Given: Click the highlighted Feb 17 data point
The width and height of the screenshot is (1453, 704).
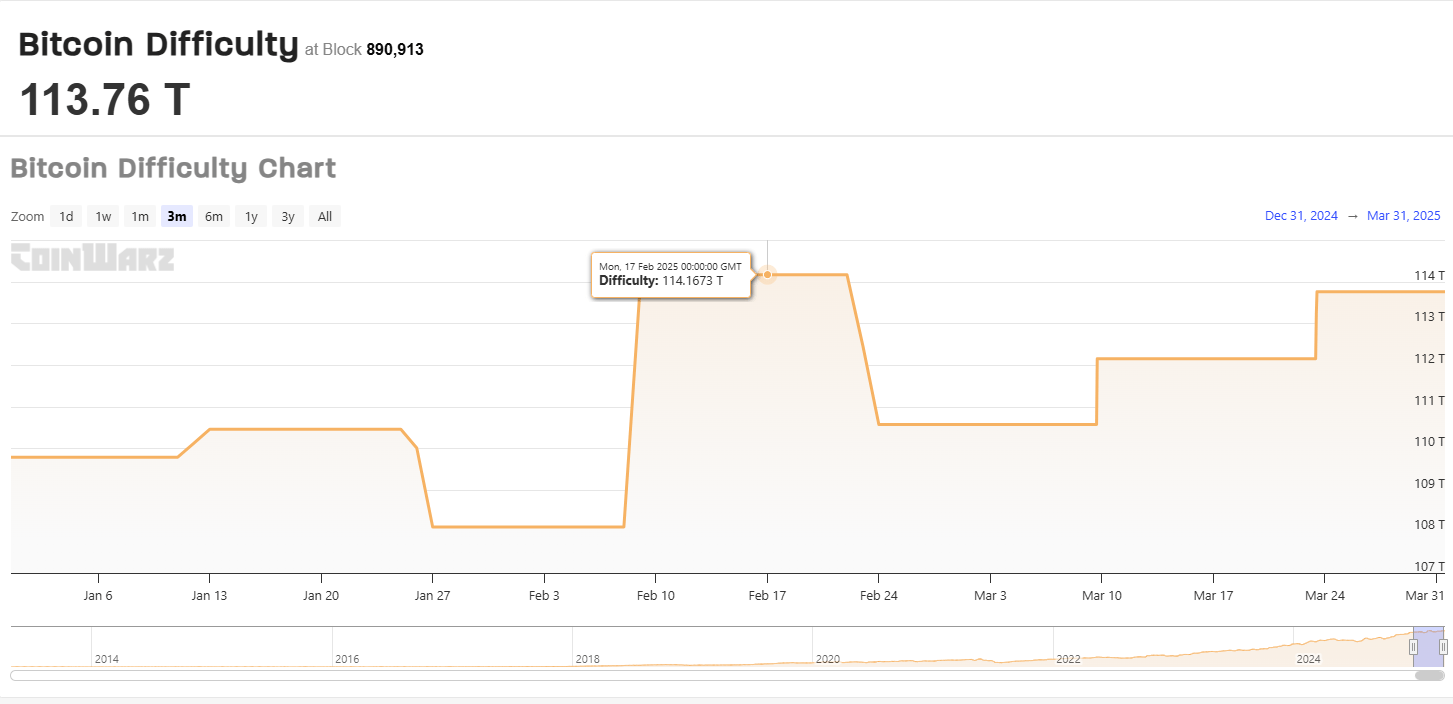Looking at the screenshot, I should 767,274.
